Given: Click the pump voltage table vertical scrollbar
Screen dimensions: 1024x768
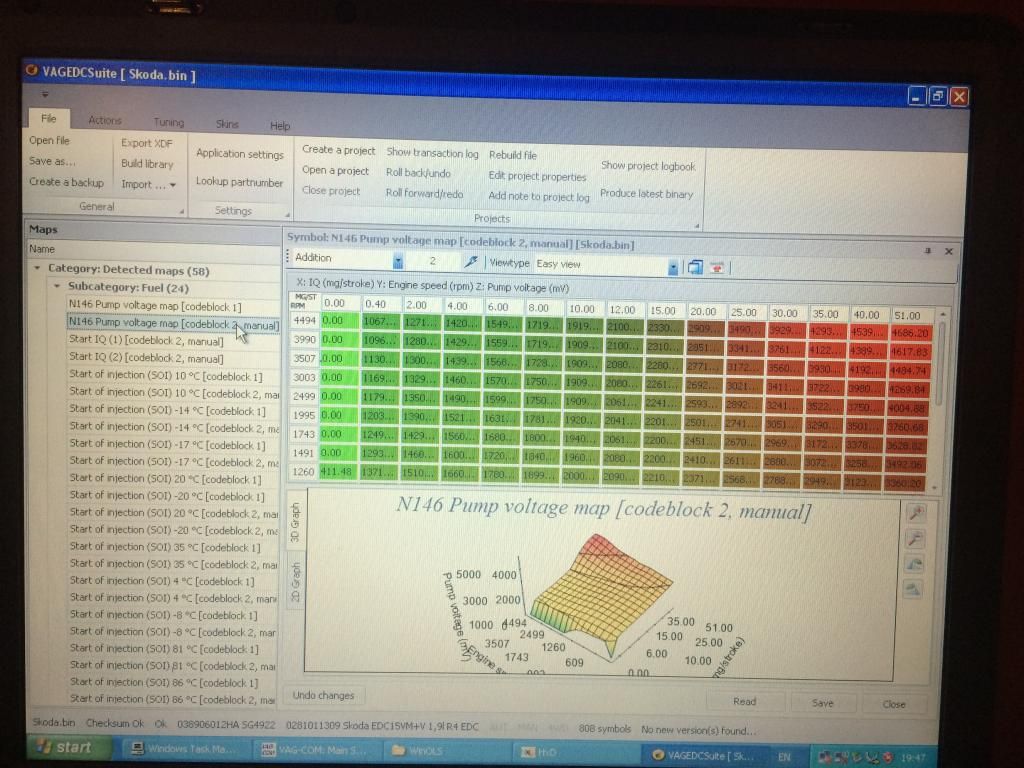Looking at the screenshot, I should (941, 400).
